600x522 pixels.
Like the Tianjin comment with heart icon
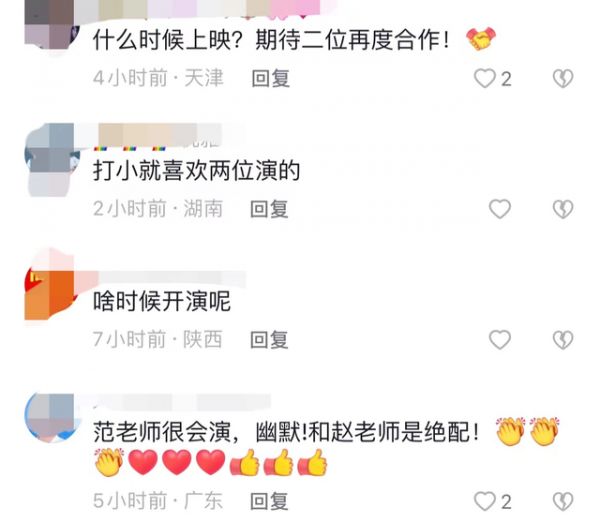(x=485, y=78)
